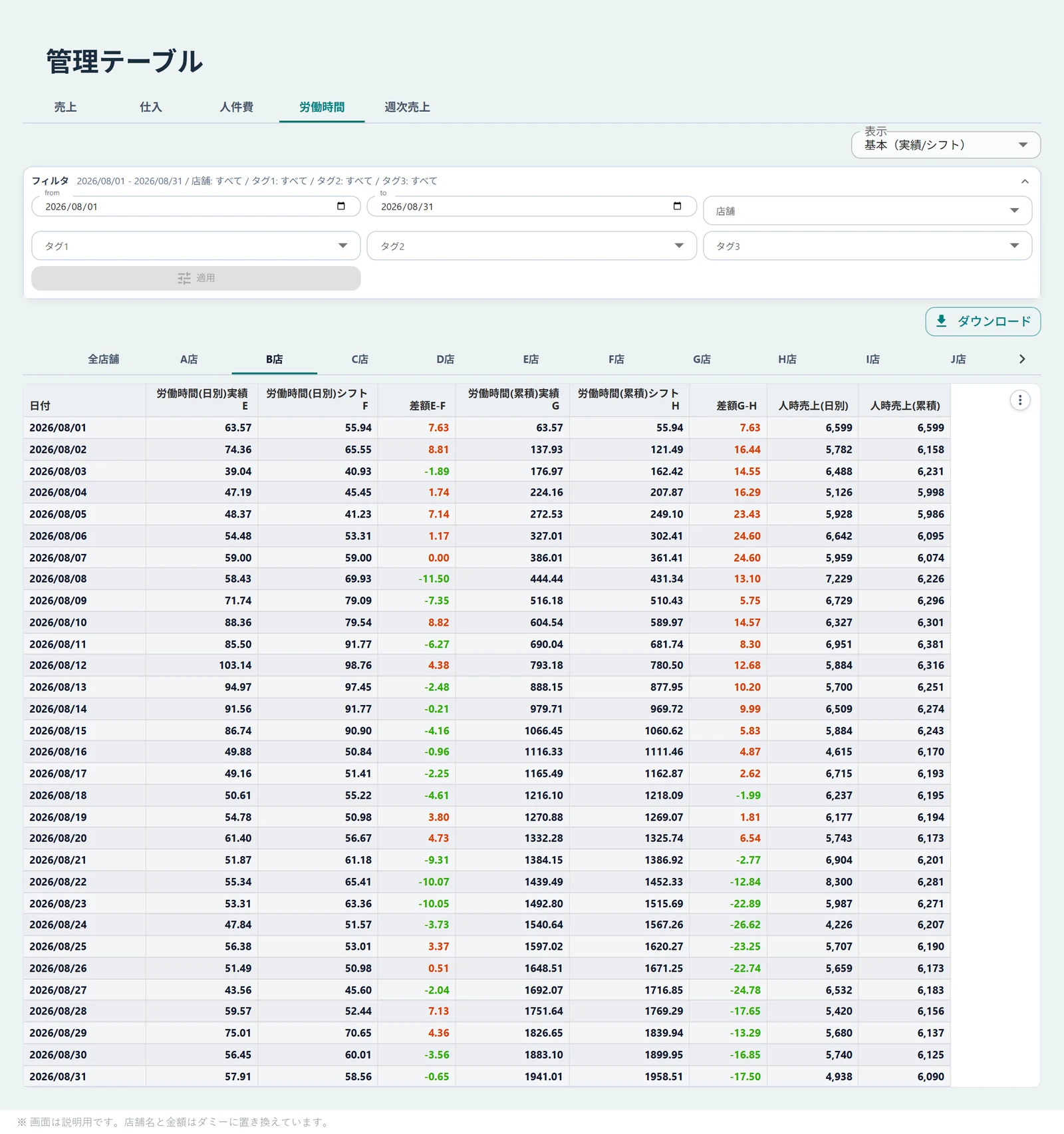Select the I店 store tab
Viewport: 1064px width, 1134px height.
[872, 359]
